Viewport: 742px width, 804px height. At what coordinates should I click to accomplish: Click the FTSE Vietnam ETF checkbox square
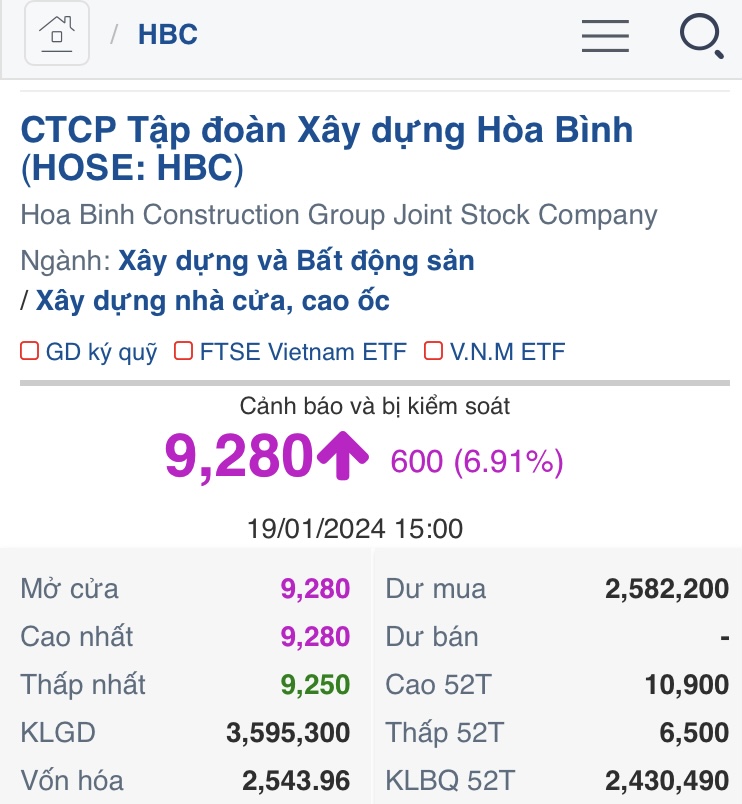pyautogui.click(x=183, y=351)
